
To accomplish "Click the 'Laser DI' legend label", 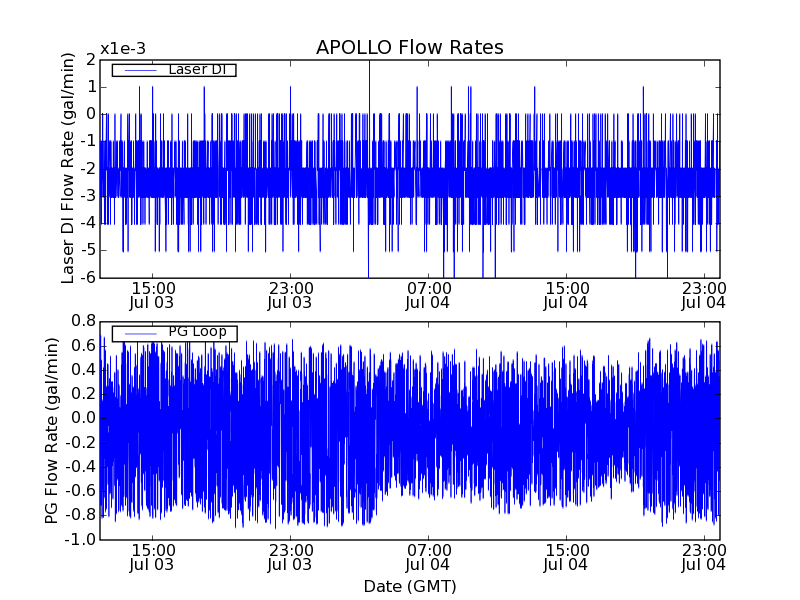I will pos(197,69).
